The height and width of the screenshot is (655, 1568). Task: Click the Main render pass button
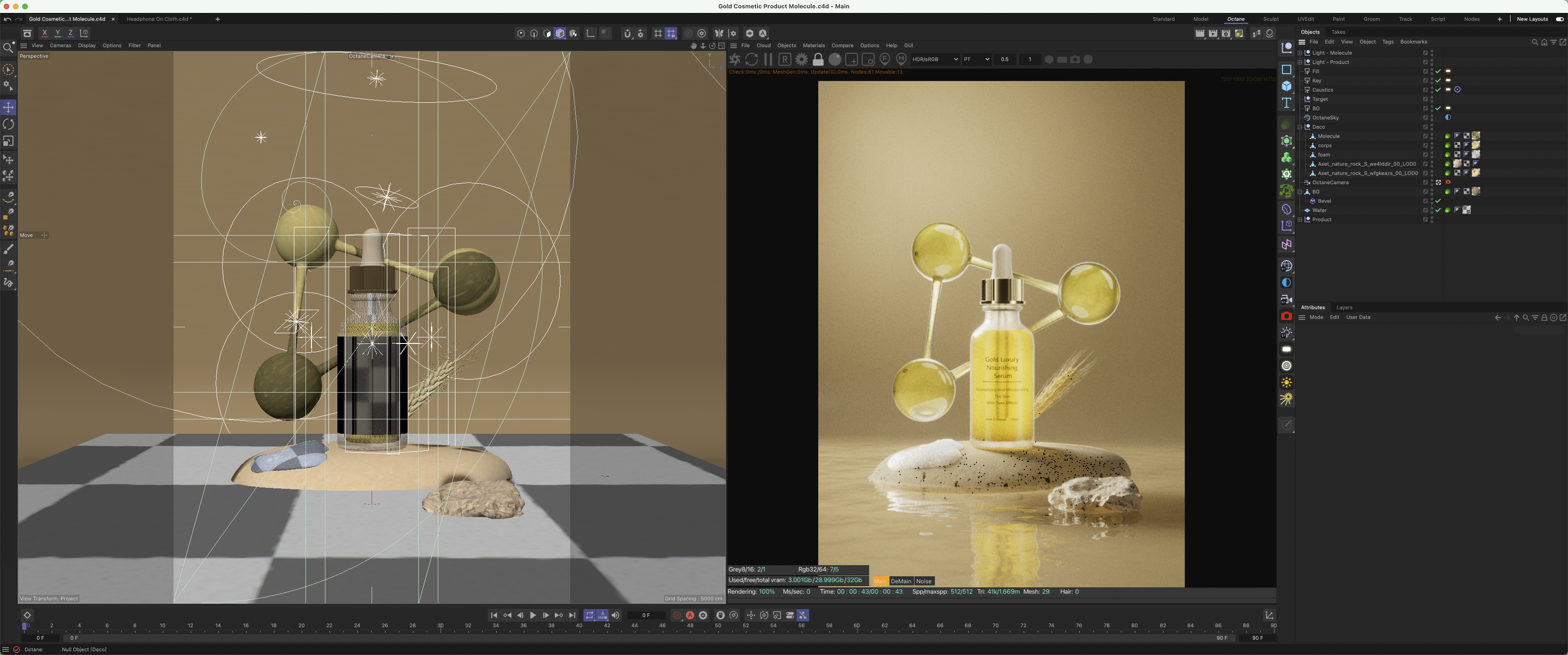(x=880, y=581)
